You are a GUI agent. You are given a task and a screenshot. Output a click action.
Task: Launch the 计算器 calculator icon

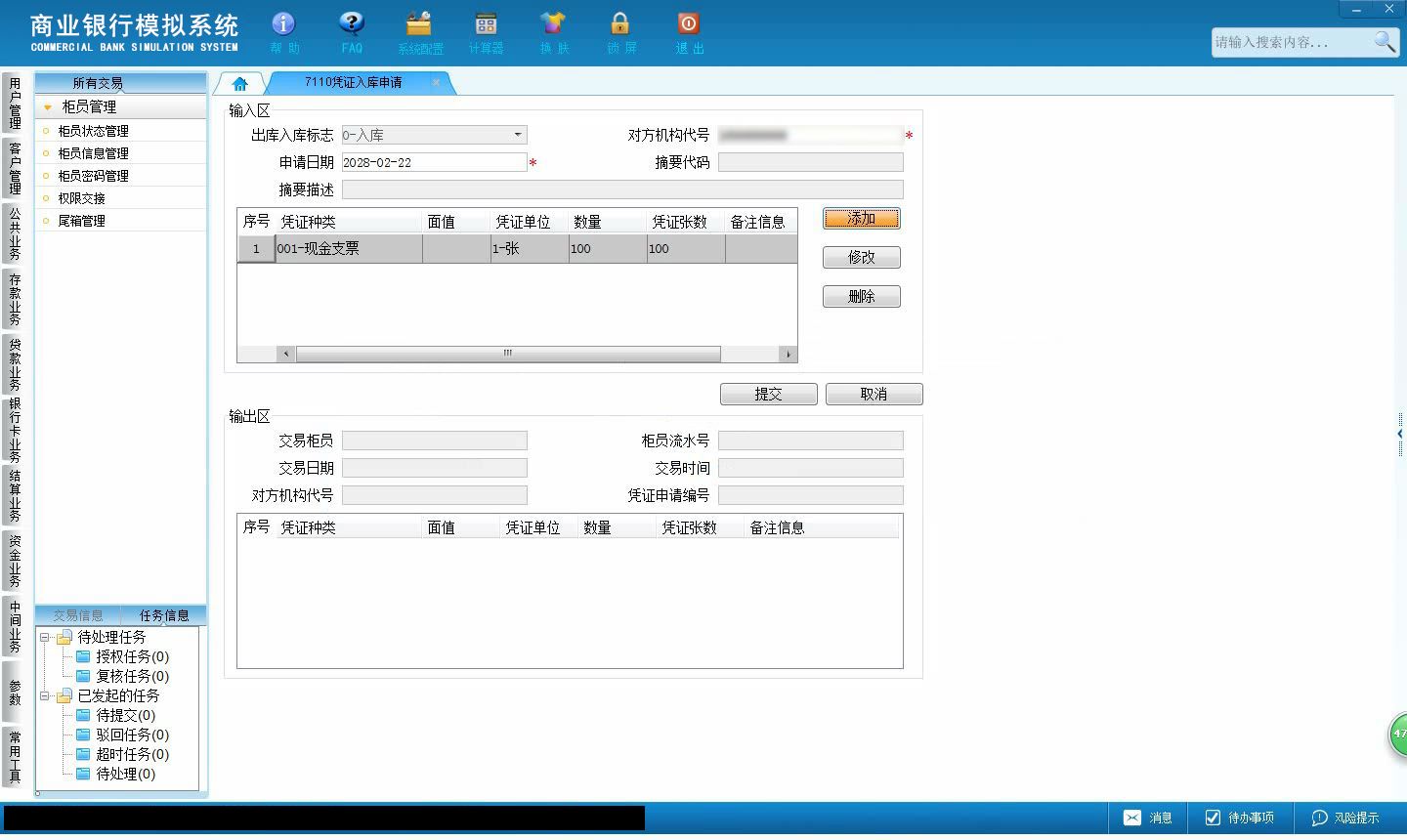[486, 32]
